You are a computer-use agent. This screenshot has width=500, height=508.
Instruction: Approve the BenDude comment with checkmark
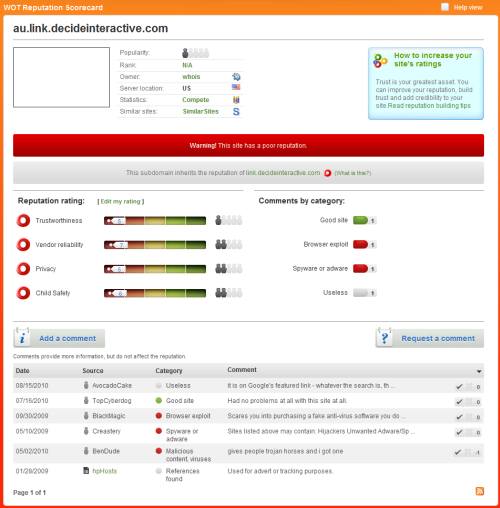tap(458, 452)
